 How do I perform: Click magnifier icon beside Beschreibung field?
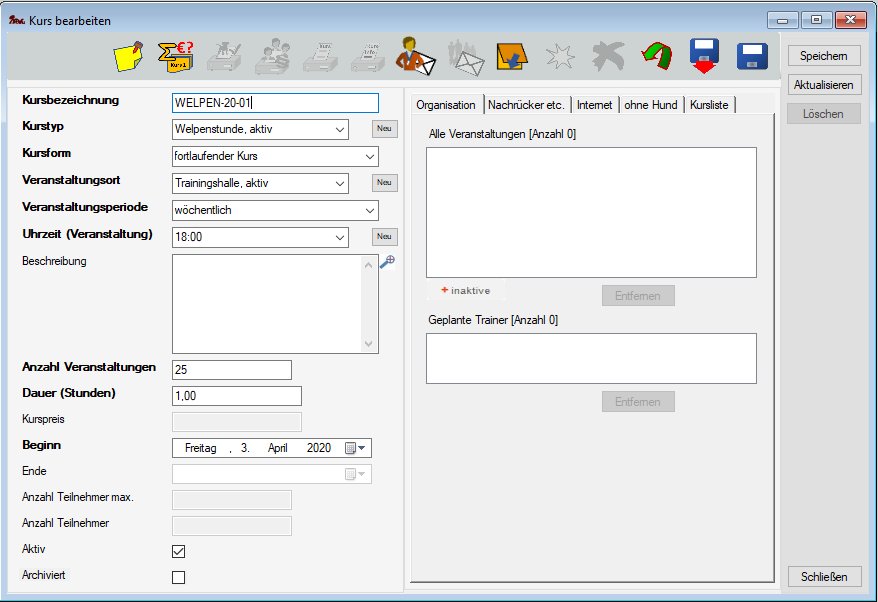388,262
